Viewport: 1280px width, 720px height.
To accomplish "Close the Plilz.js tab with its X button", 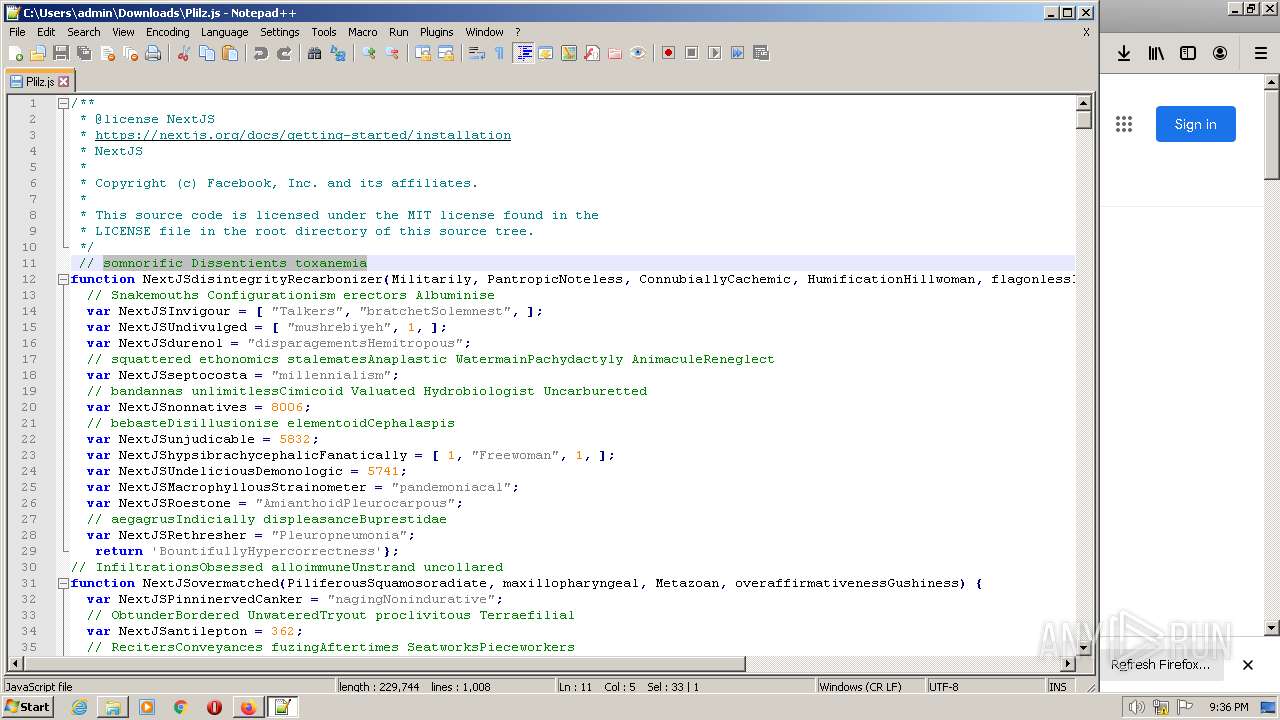I will click(64, 81).
